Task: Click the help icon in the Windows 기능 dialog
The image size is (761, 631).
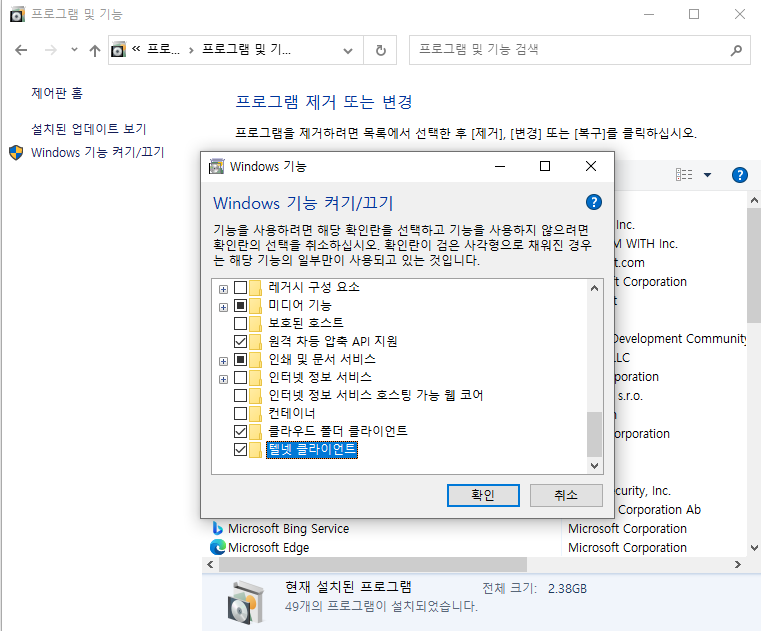Action: pyautogui.click(x=594, y=202)
